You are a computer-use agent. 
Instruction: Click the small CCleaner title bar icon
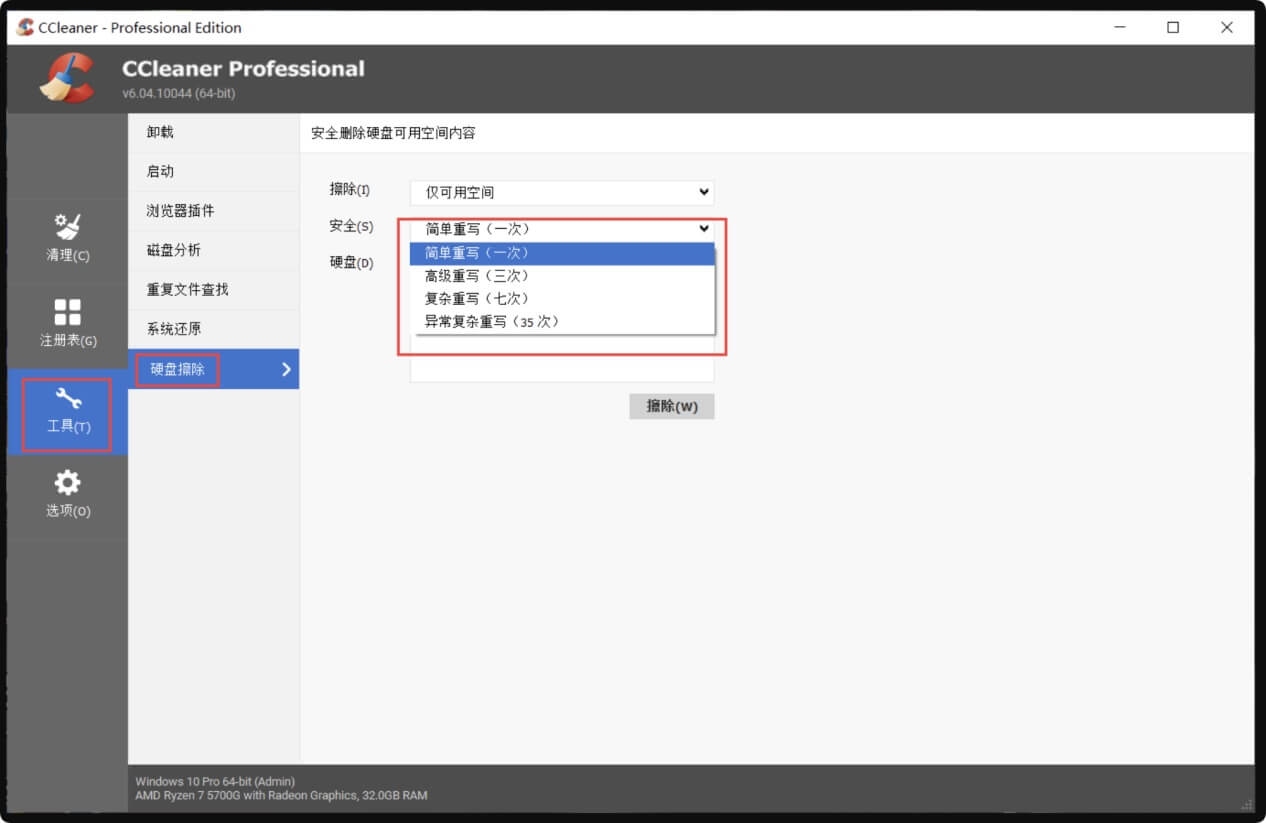pyautogui.click(x=25, y=27)
